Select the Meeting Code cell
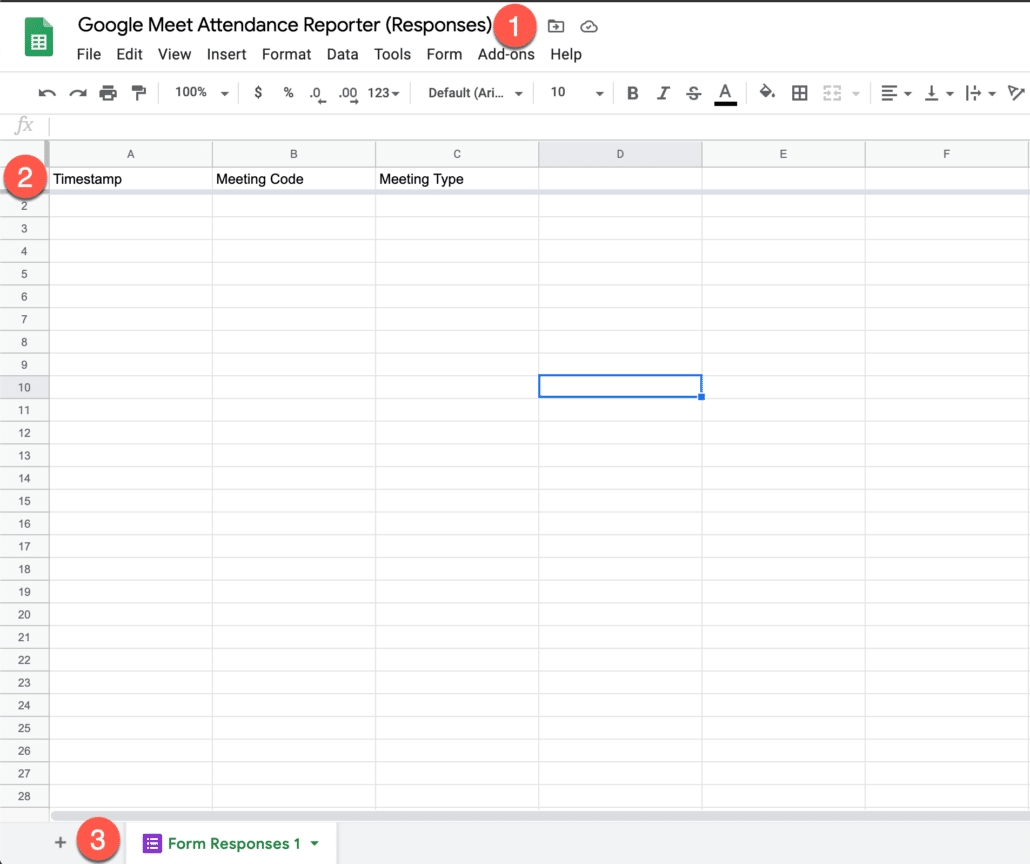This screenshot has width=1030, height=864. click(x=294, y=179)
